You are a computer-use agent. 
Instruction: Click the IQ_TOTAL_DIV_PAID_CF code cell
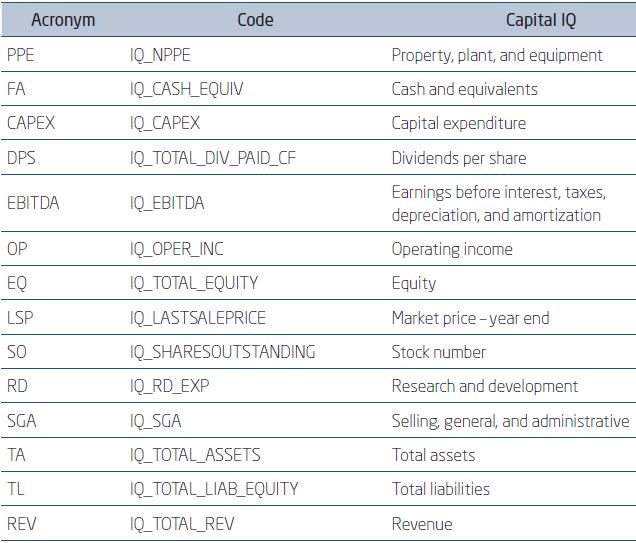pyautogui.click(x=212, y=158)
